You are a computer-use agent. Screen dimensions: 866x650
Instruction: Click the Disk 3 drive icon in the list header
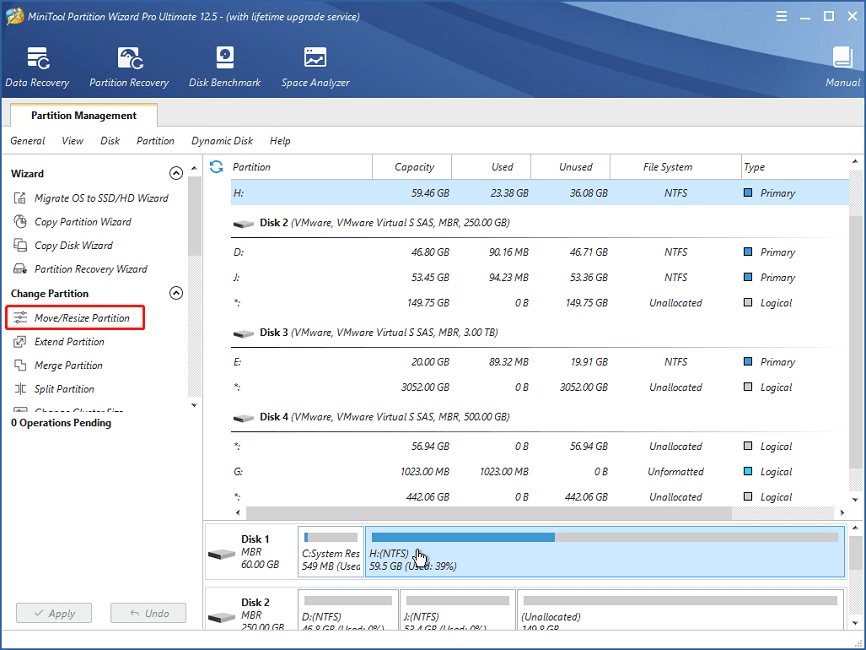[243, 334]
